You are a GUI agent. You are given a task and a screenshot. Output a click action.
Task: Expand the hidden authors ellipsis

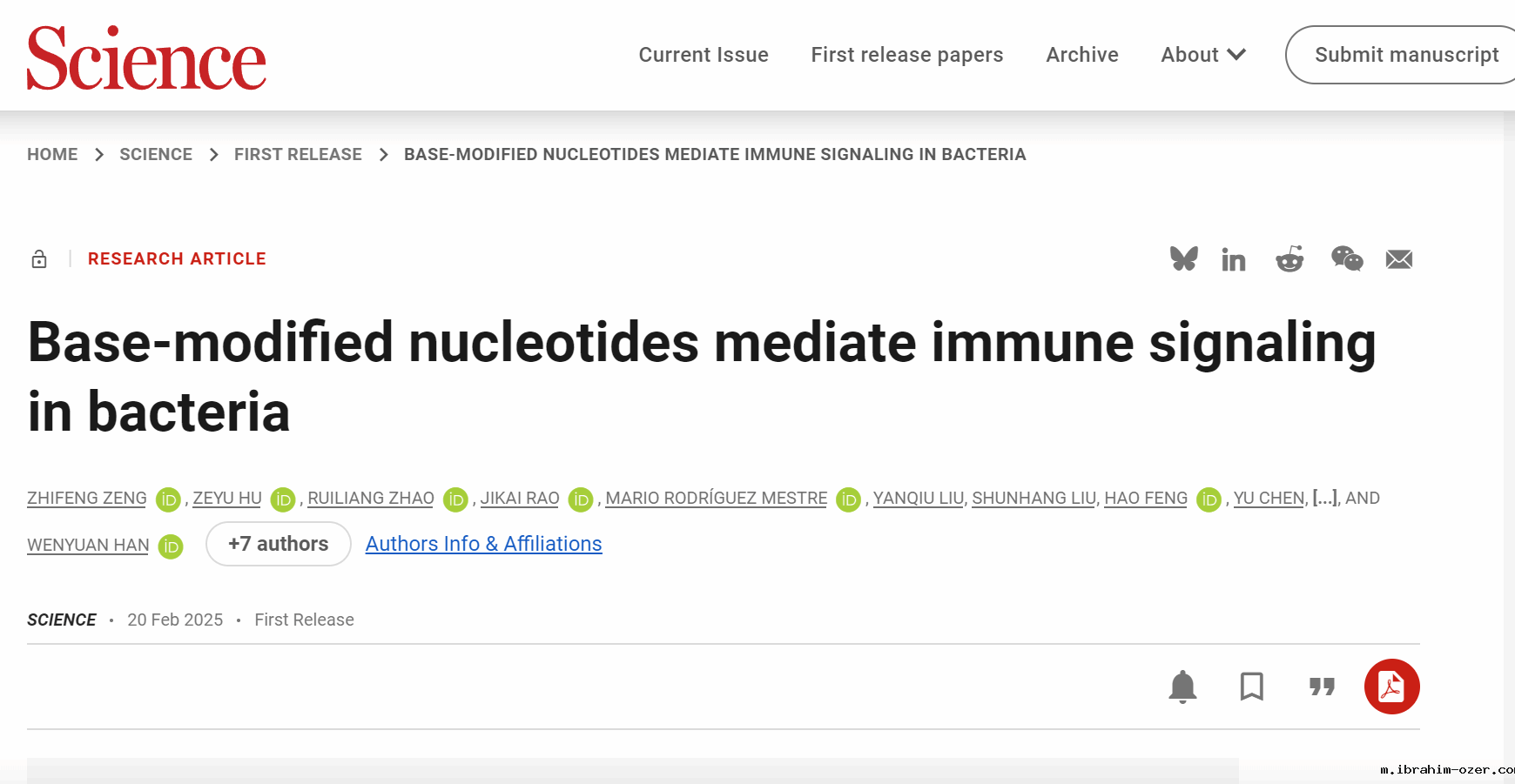(x=1324, y=498)
